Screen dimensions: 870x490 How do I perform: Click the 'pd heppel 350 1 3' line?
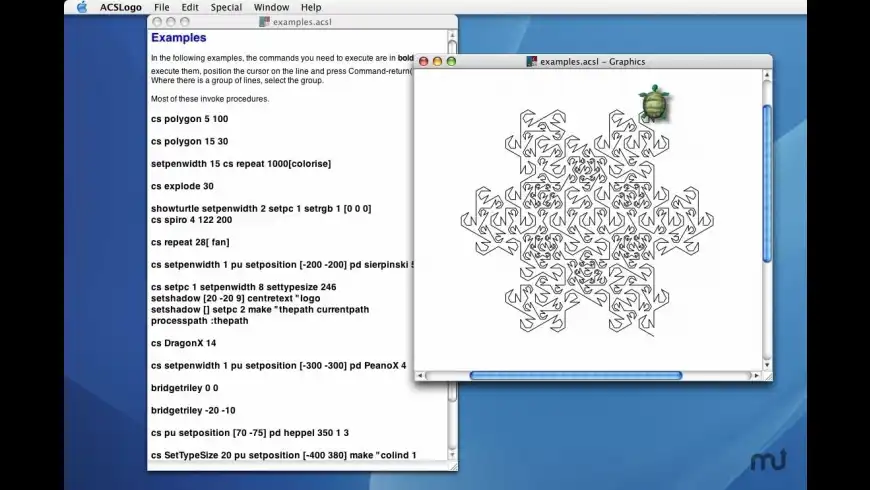(250, 433)
